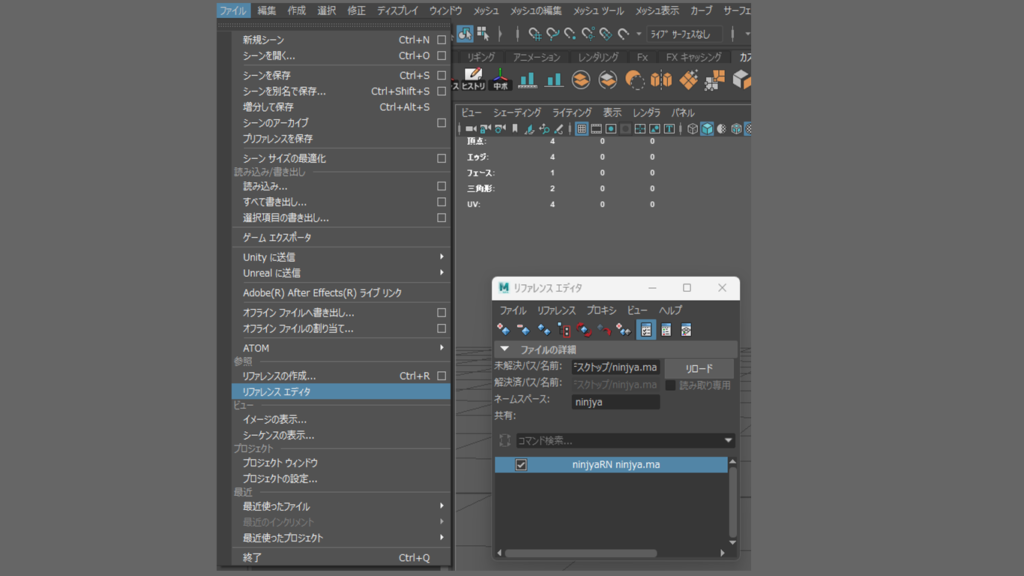Click the Select by object type icon
The height and width of the screenshot is (576, 1024).
[x=465, y=33]
